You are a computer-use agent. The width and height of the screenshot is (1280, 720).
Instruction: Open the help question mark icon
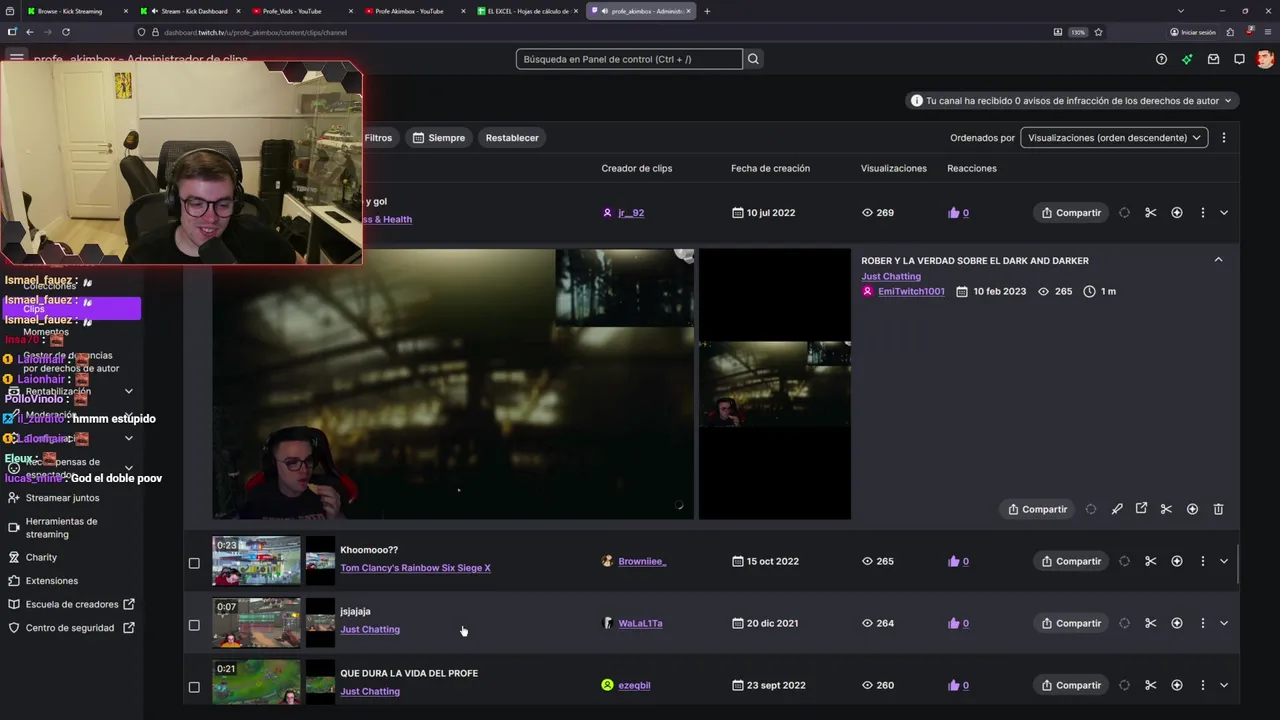point(1161,59)
